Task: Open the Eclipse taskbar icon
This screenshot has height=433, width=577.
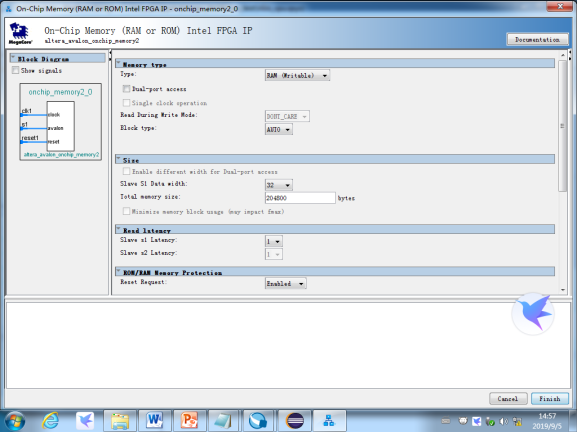Action: pos(295,420)
